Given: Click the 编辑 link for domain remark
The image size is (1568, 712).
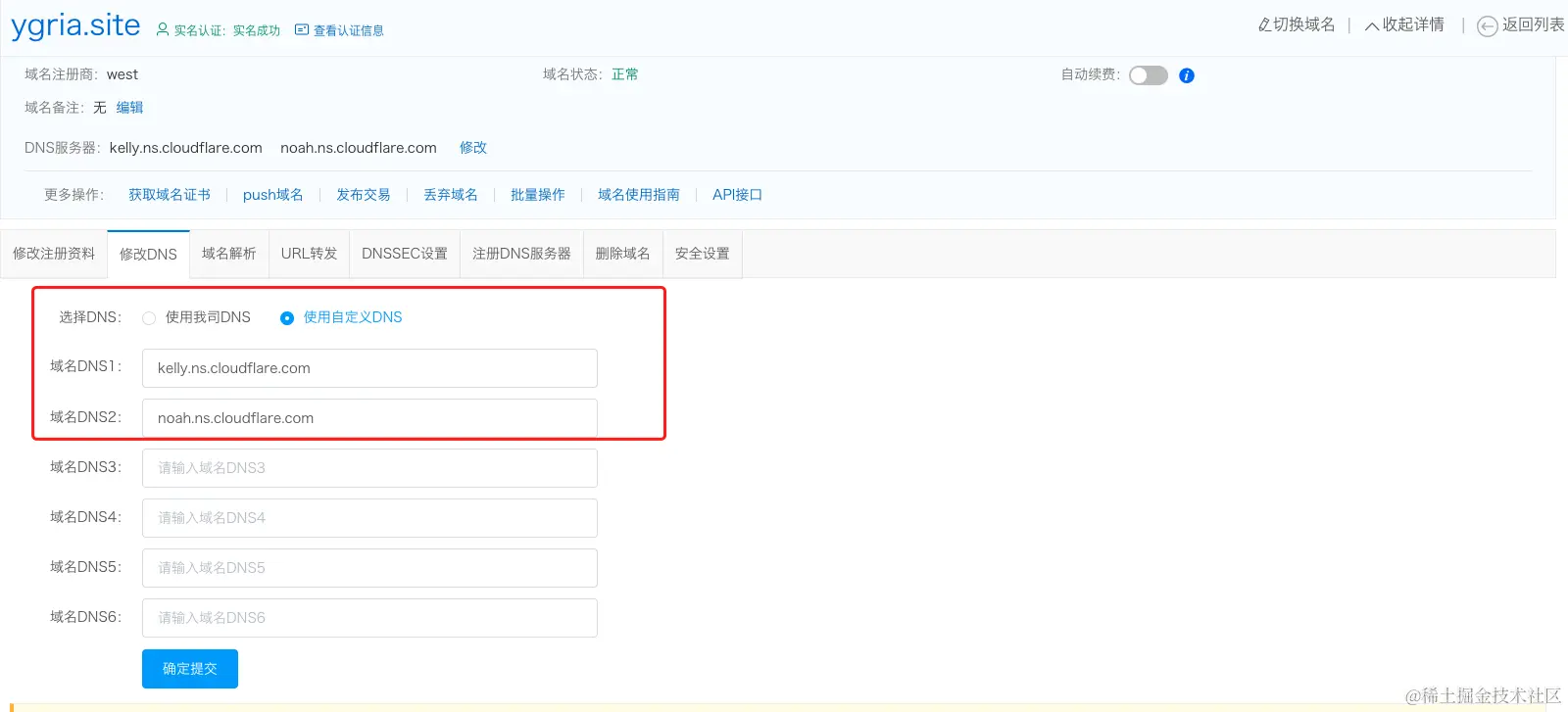Looking at the screenshot, I should (x=129, y=108).
